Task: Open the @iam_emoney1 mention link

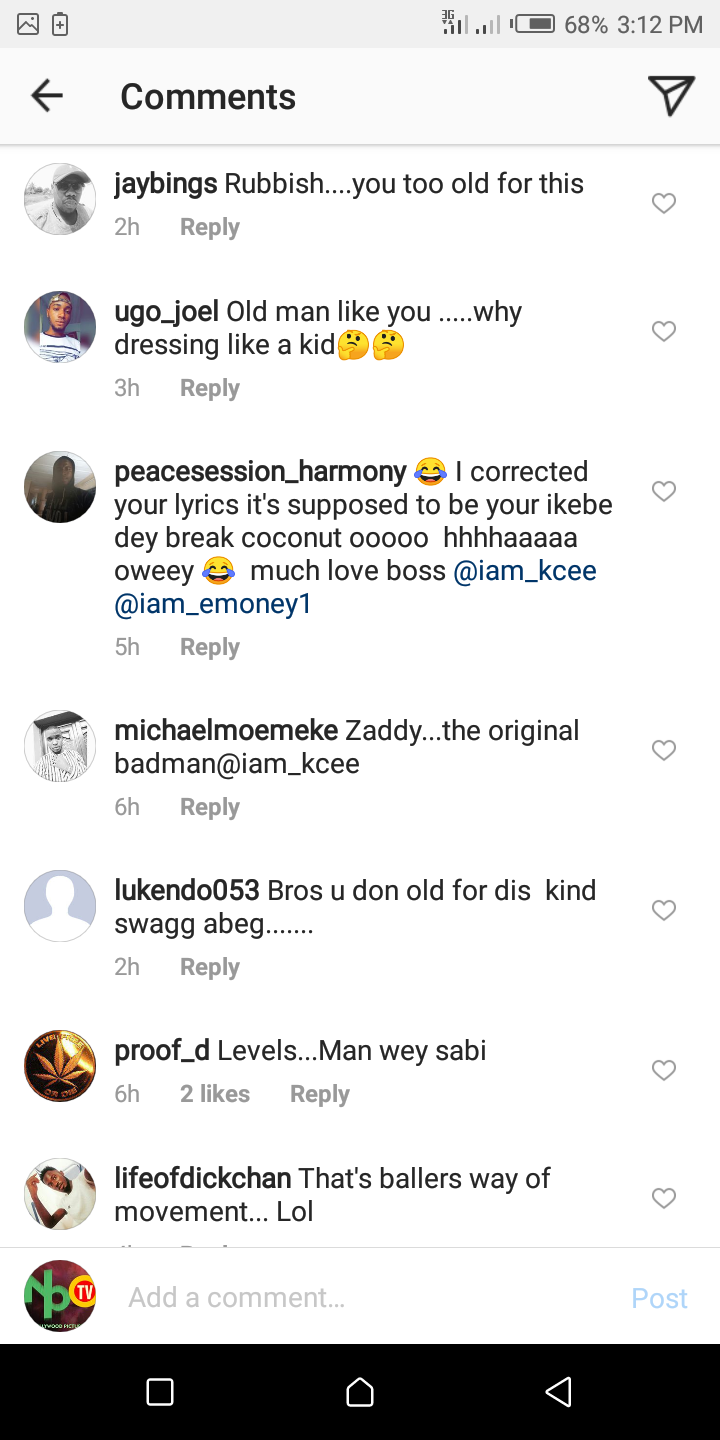Action: point(213,604)
